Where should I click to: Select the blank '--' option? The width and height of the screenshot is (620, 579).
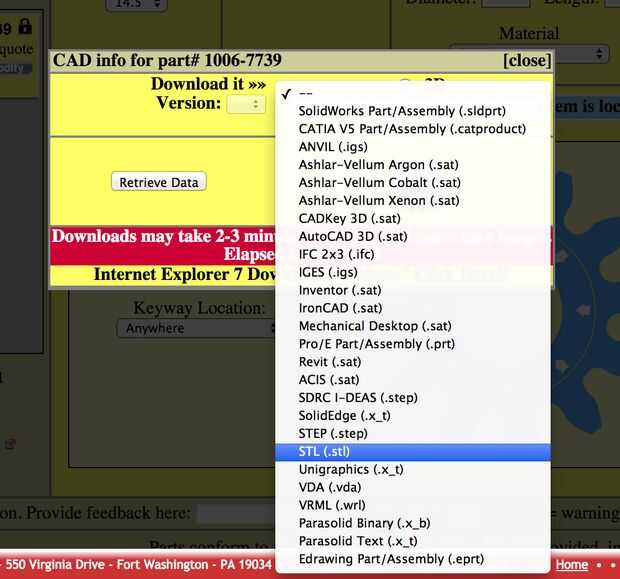[412, 93]
